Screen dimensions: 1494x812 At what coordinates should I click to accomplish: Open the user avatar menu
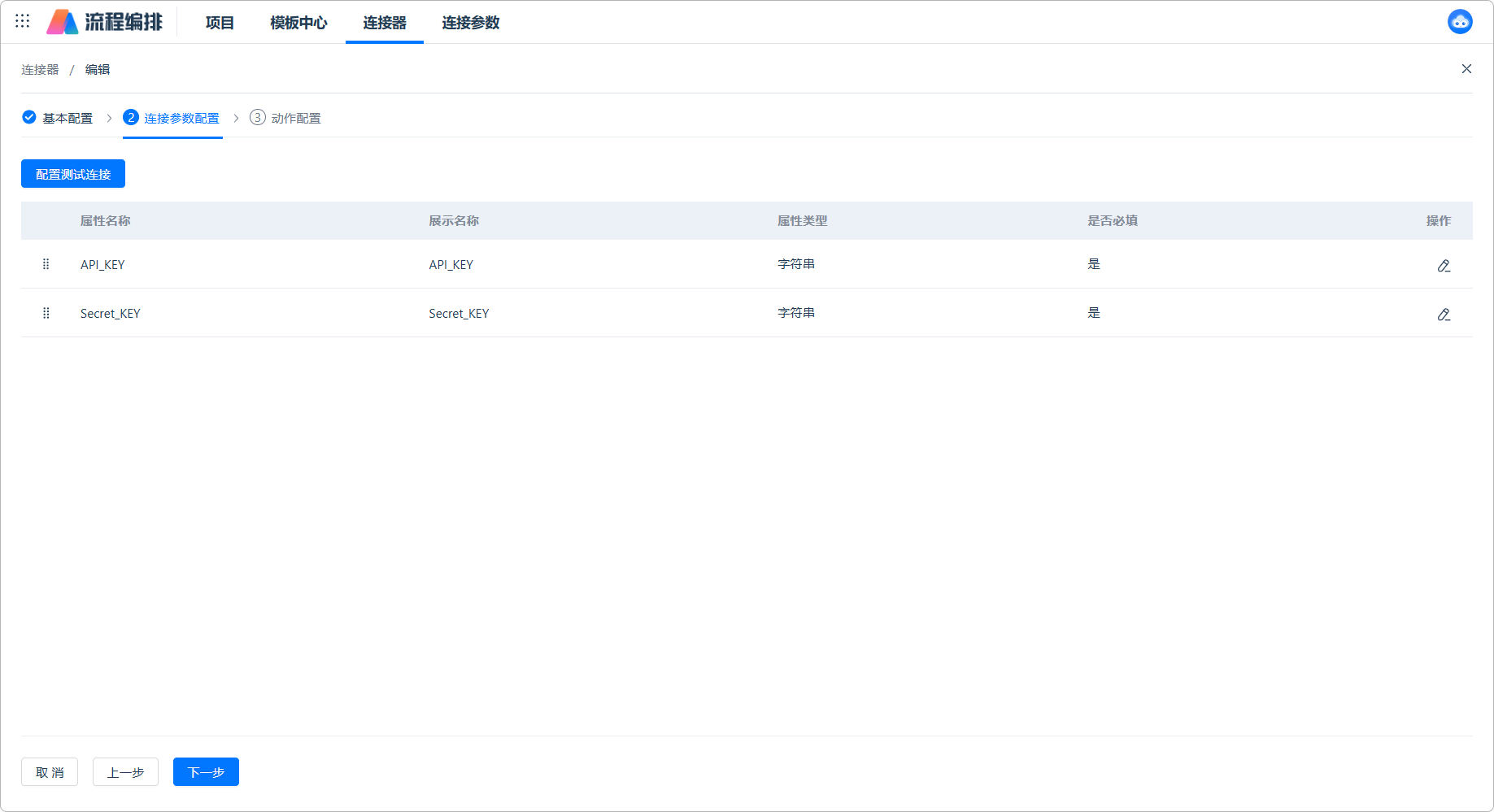pos(1459,22)
